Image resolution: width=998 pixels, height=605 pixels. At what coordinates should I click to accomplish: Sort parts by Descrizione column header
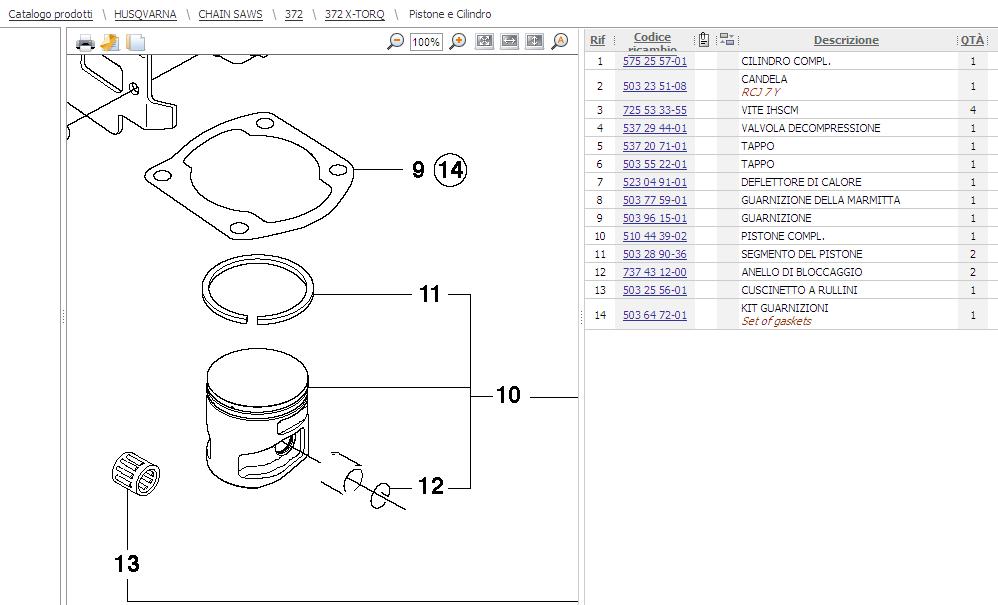[845, 40]
